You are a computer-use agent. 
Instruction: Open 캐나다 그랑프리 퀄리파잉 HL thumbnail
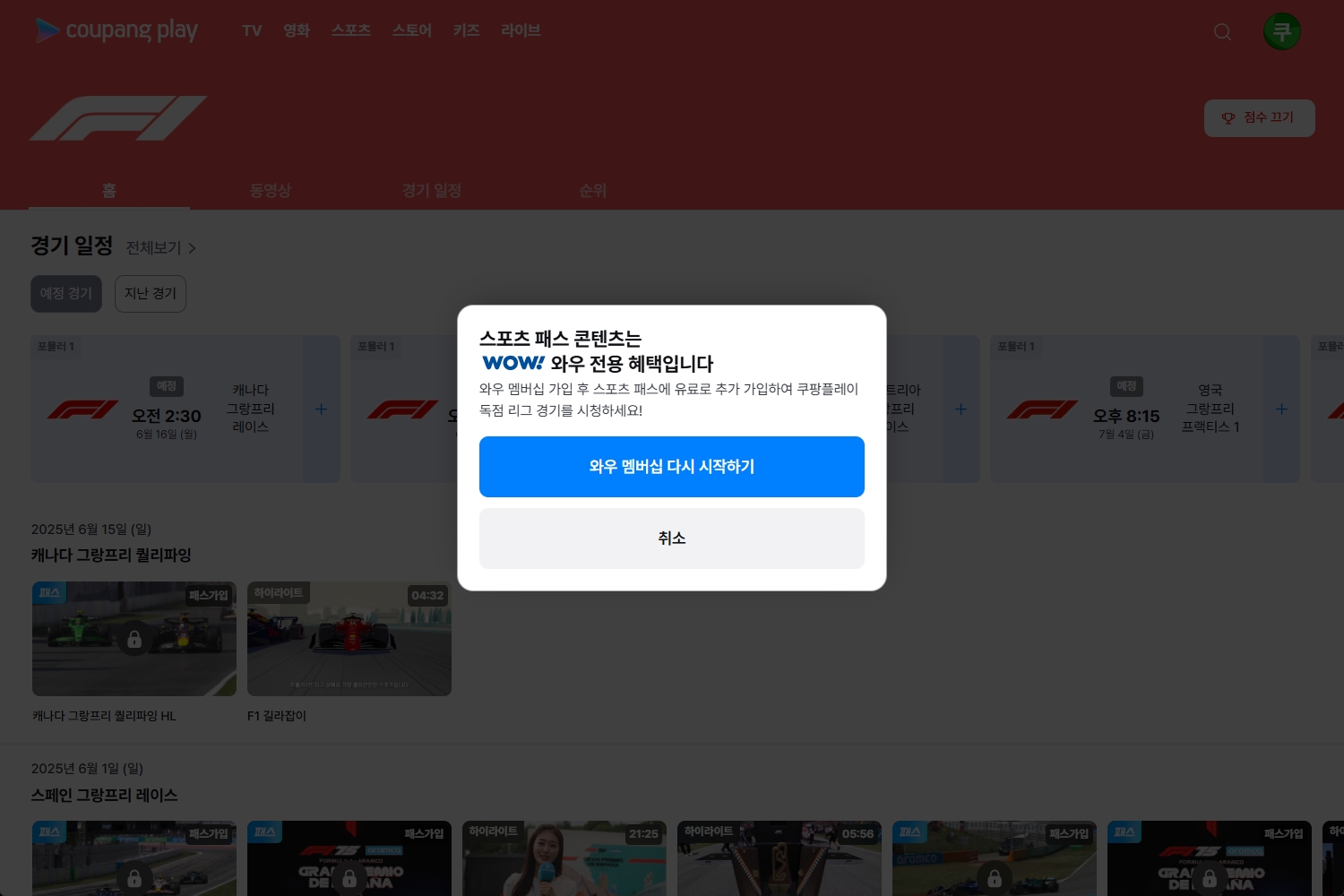134,639
